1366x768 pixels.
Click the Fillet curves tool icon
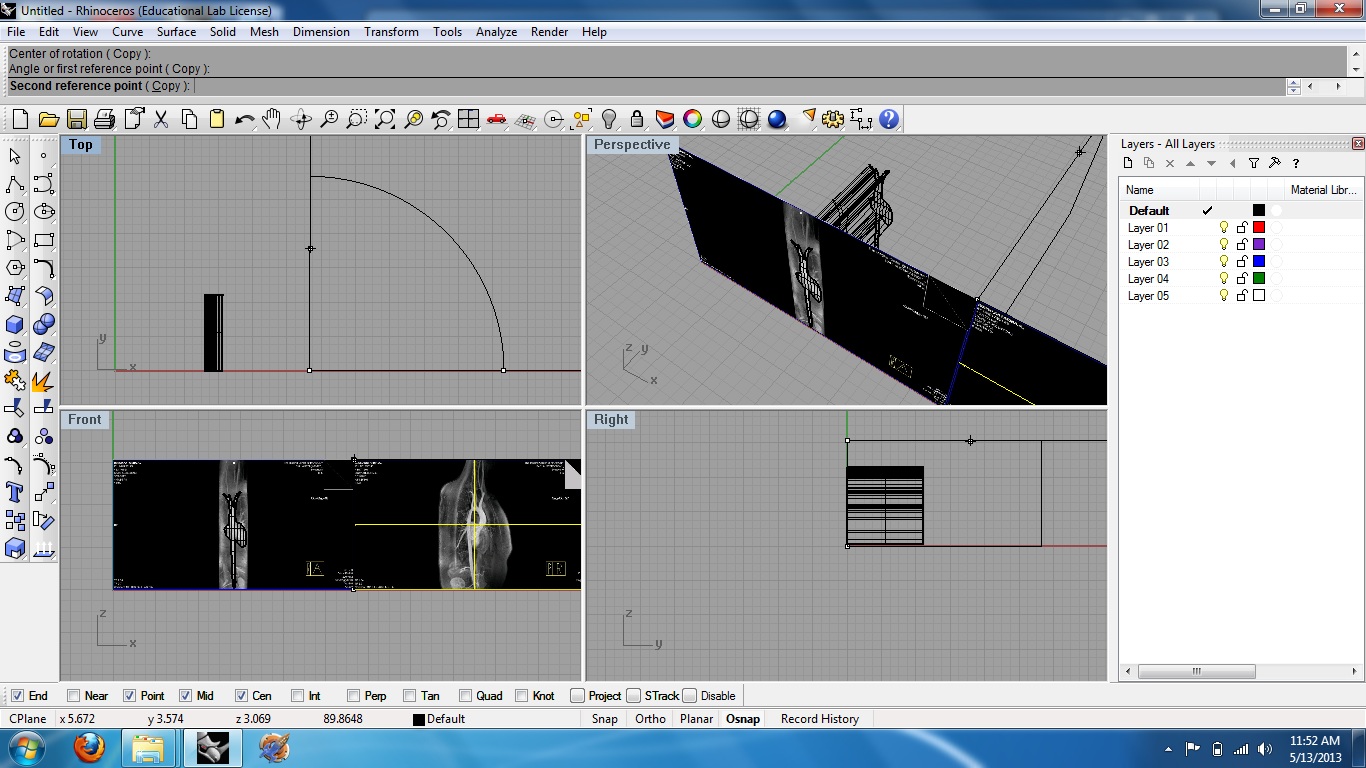43,268
